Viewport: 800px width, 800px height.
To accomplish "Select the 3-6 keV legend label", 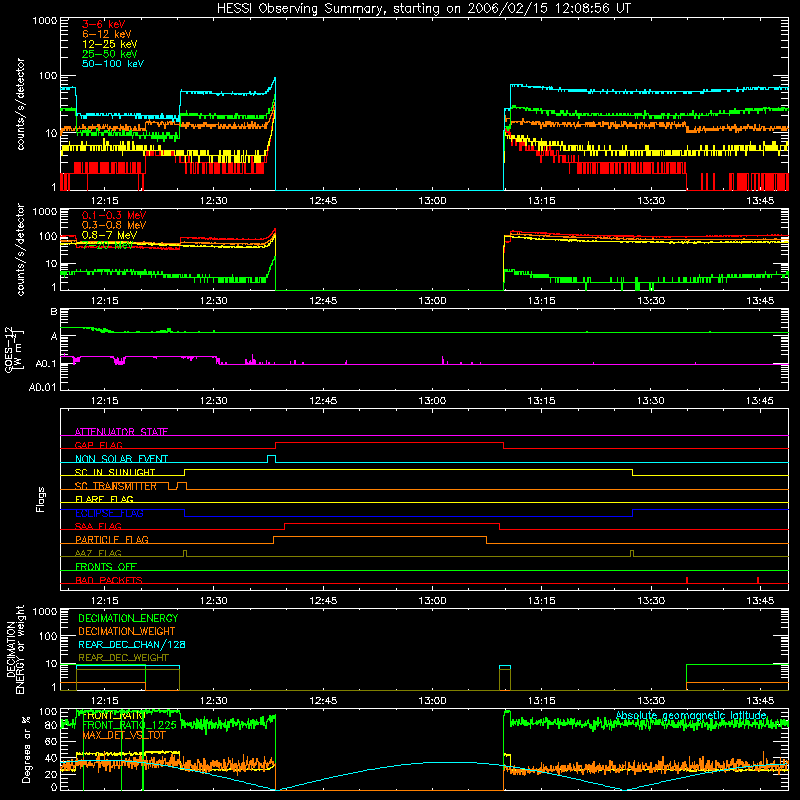I will (103, 24).
